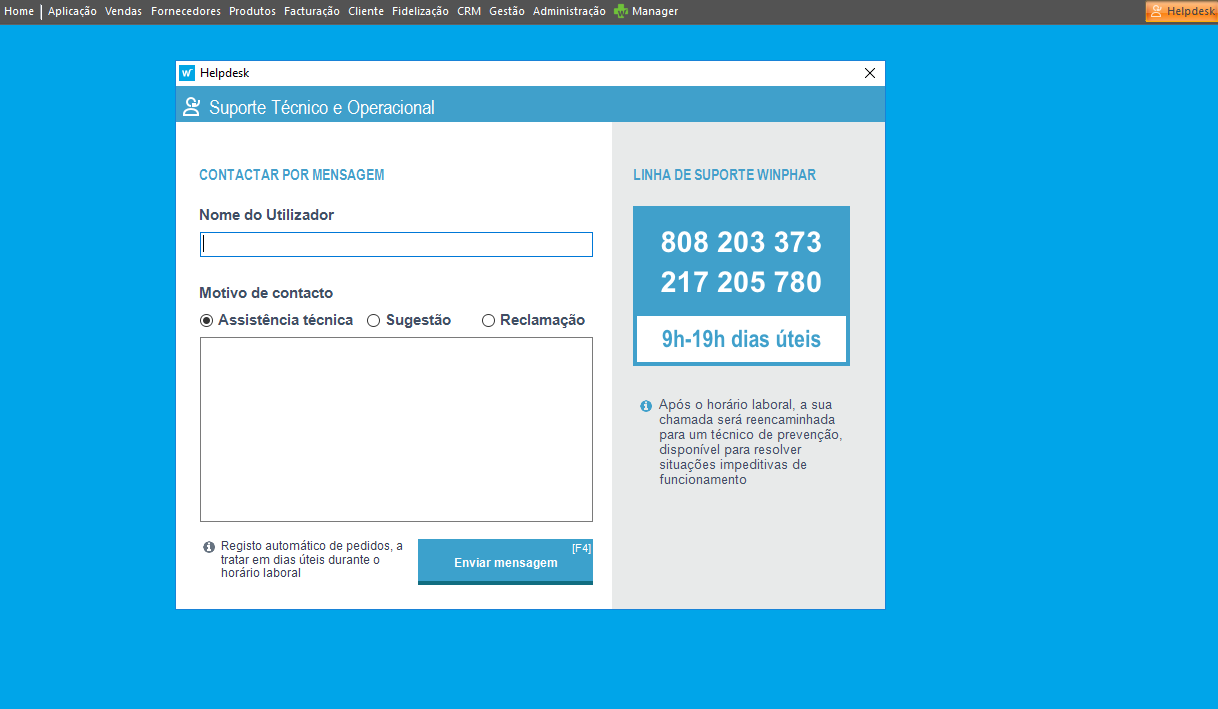The height and width of the screenshot is (709, 1218).
Task: Click the user icon beside Suporte Técnico header
Action: coord(191,107)
